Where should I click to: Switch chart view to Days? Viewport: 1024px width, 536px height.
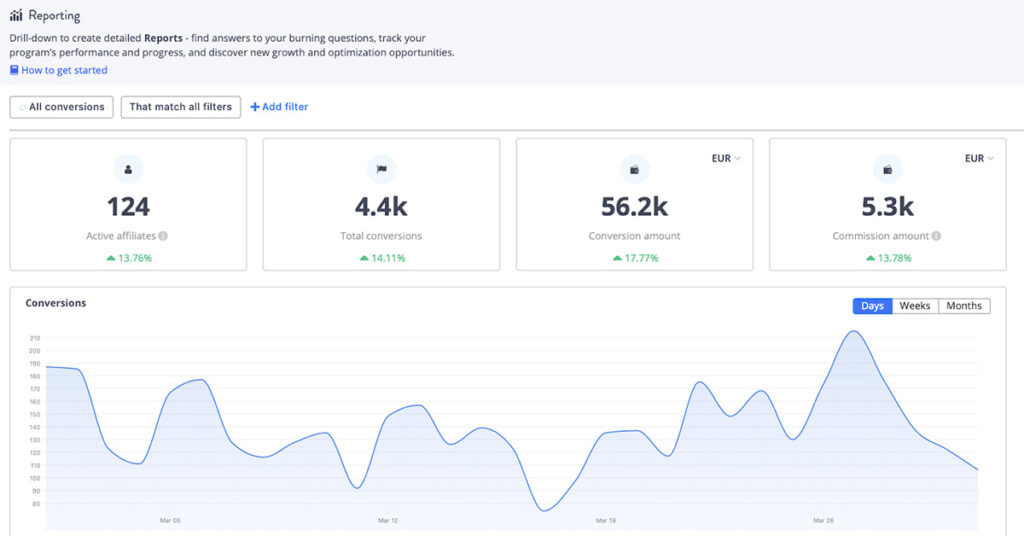(872, 306)
